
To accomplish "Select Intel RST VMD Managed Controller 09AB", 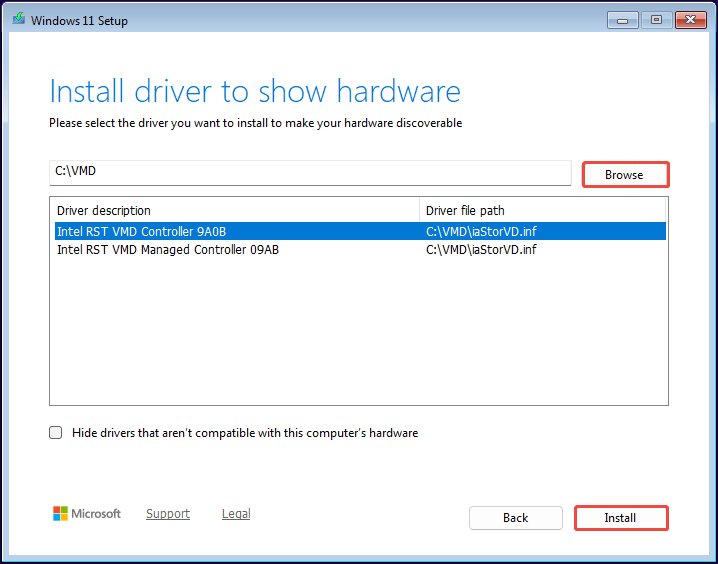I will 360,249.
